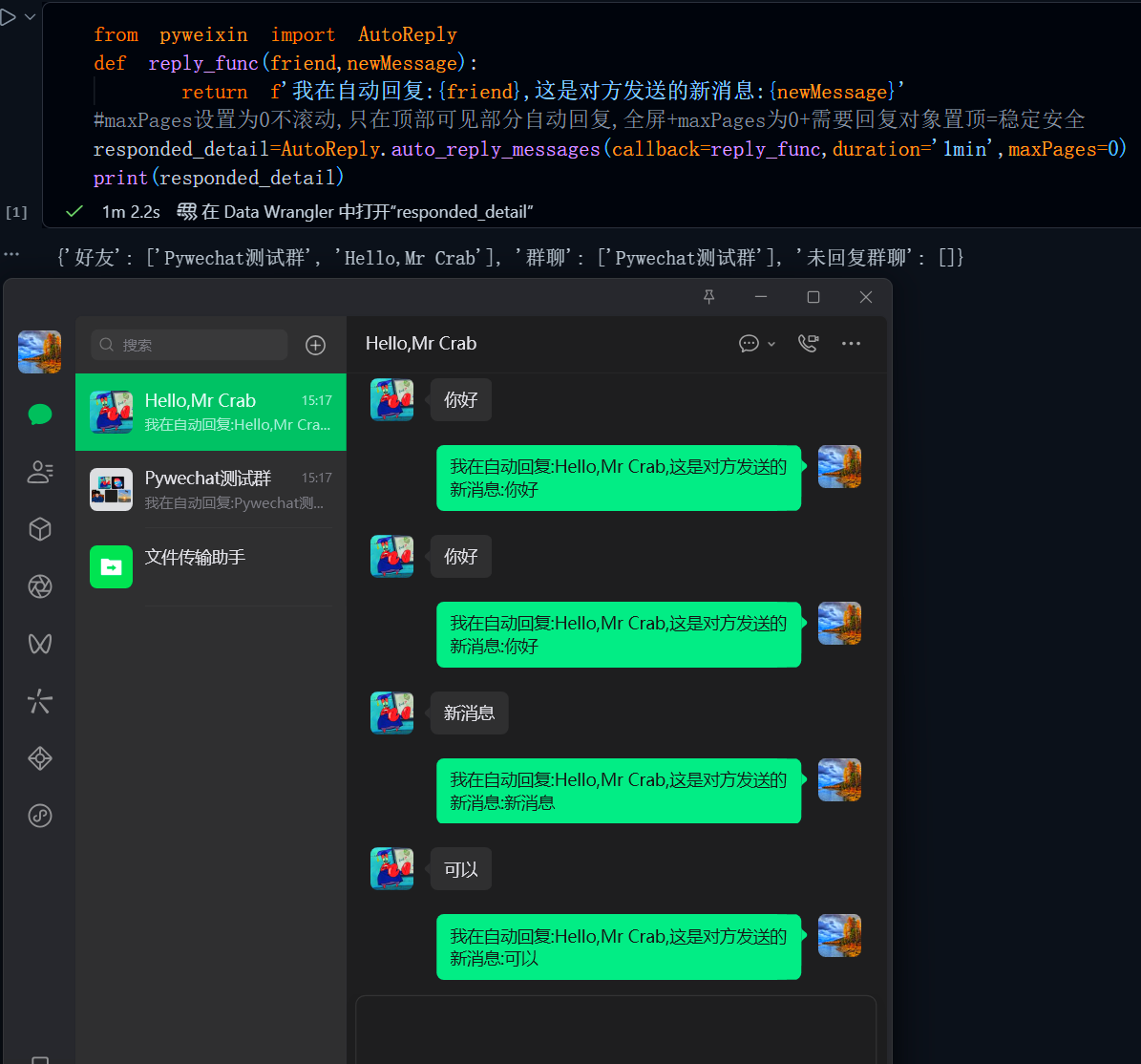Click the crab avatar beside 可以 message
Screen dimensions: 1141x1064
pos(392,869)
